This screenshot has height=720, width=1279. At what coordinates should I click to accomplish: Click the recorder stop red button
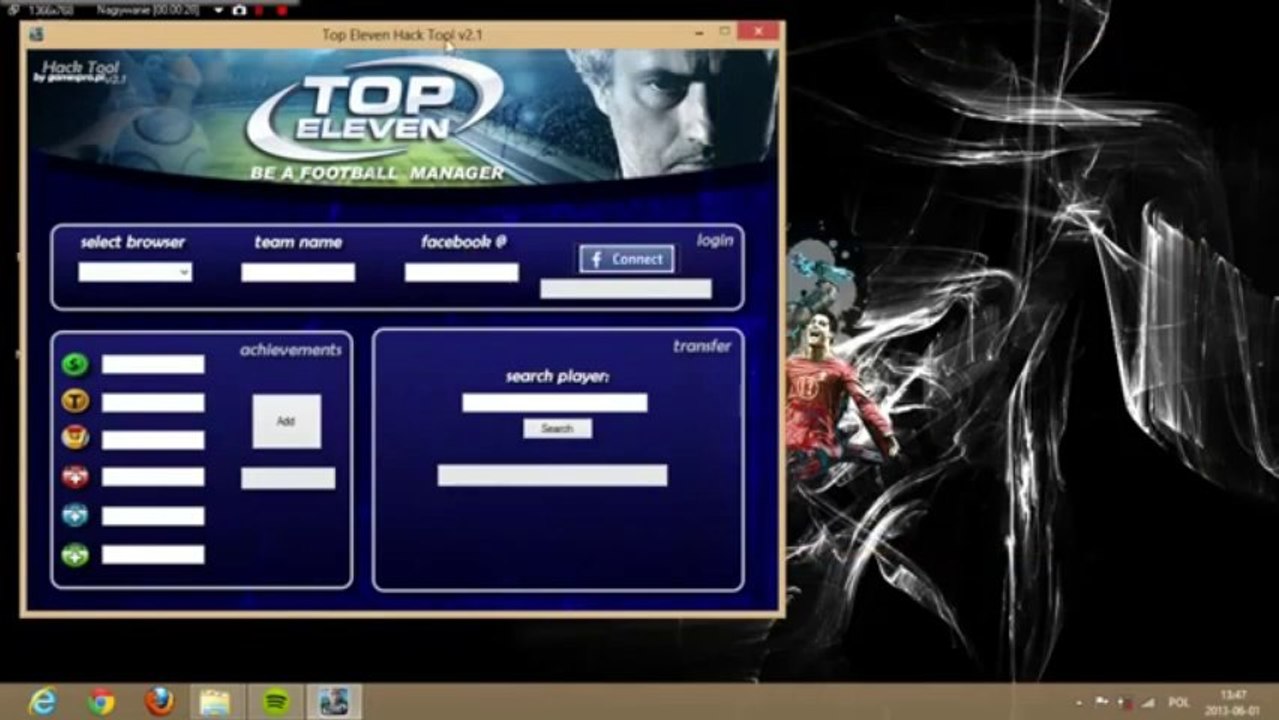(281, 10)
